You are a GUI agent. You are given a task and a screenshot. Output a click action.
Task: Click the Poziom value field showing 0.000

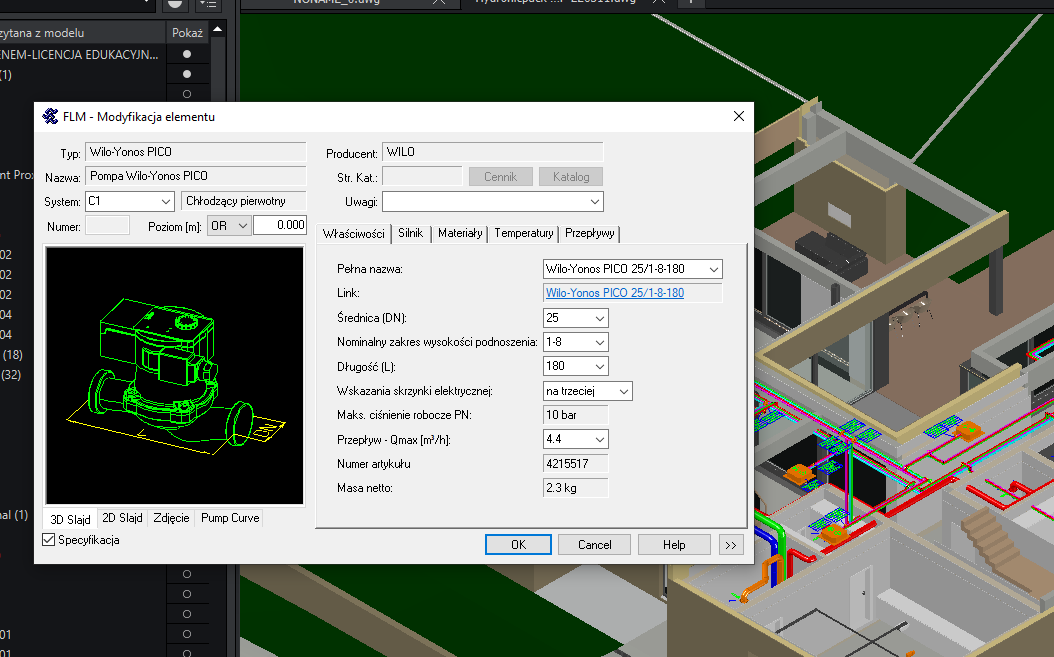coord(279,226)
